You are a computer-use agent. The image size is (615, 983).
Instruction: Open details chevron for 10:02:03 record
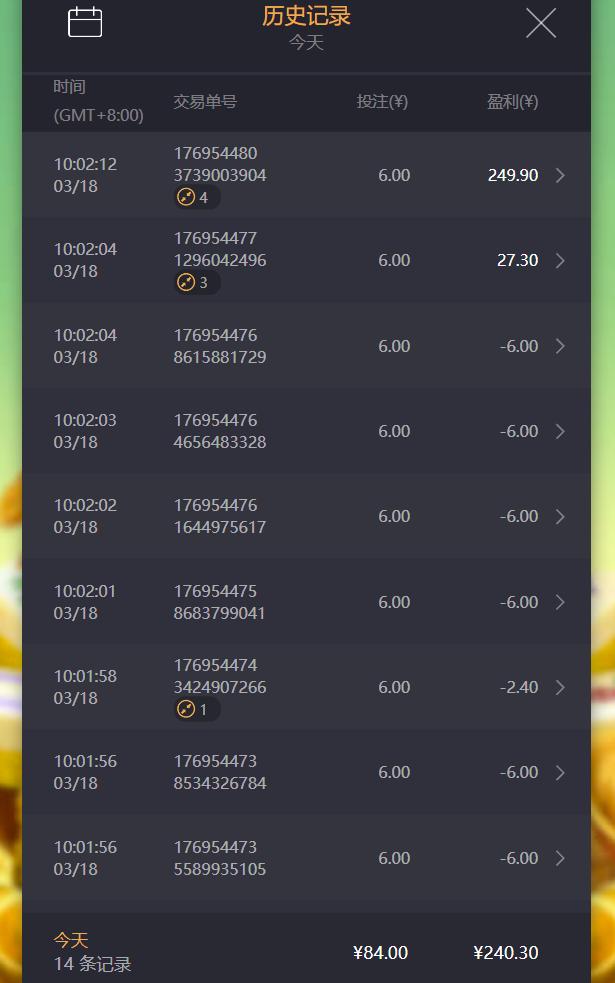click(x=560, y=432)
